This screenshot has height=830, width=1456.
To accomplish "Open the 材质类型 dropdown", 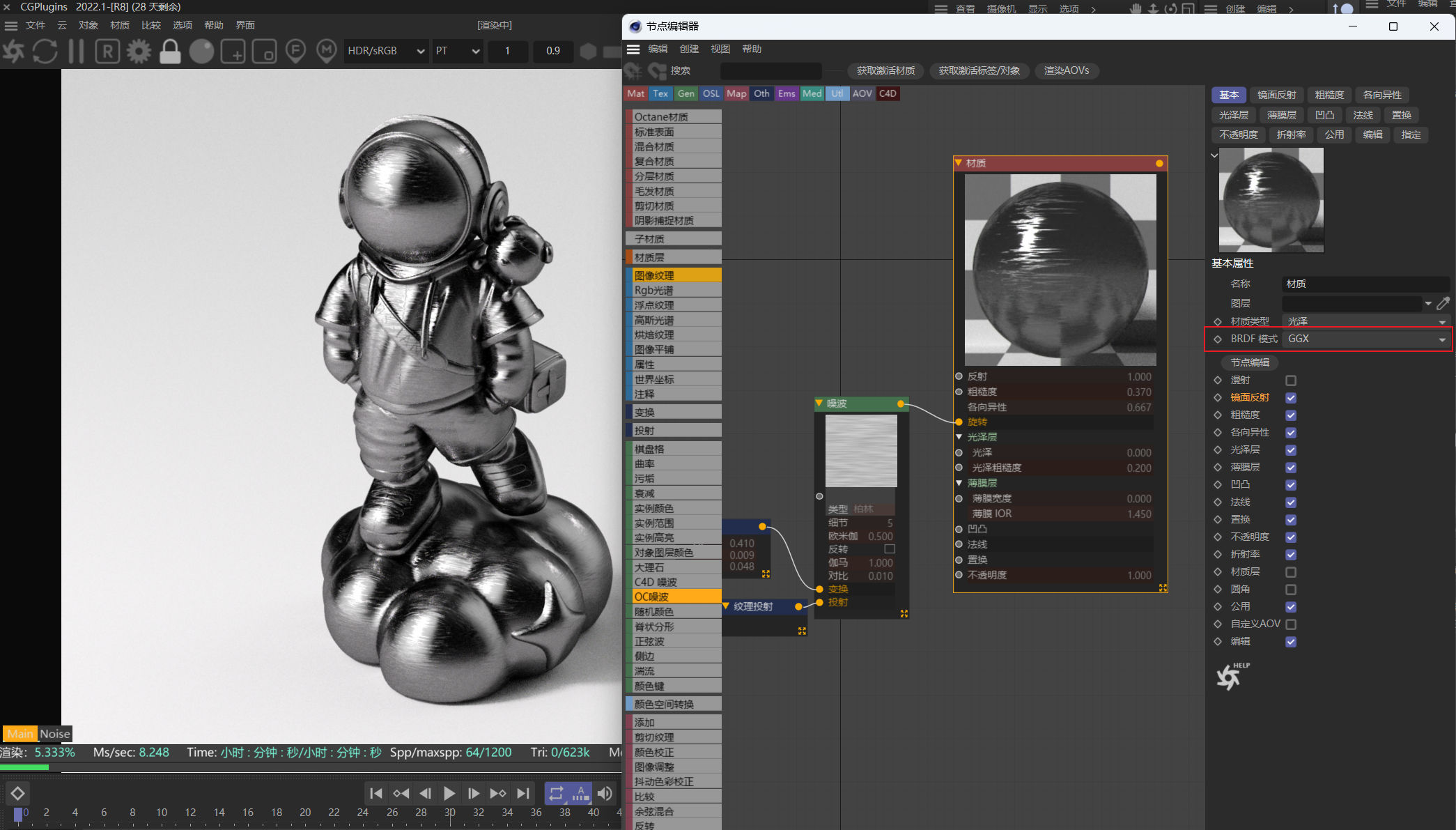I will coord(1365,321).
